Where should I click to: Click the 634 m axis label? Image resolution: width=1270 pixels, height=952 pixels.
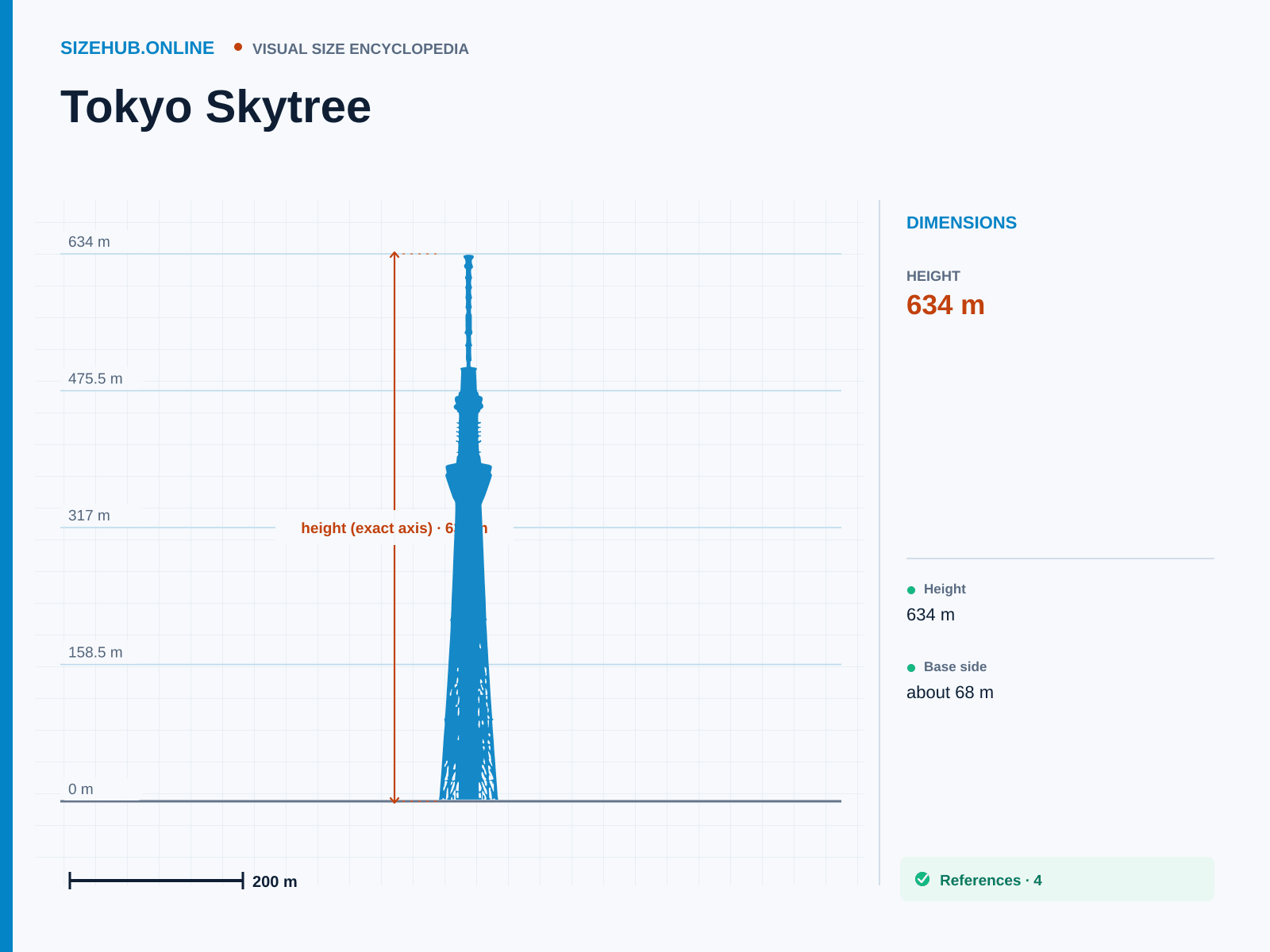click(89, 242)
